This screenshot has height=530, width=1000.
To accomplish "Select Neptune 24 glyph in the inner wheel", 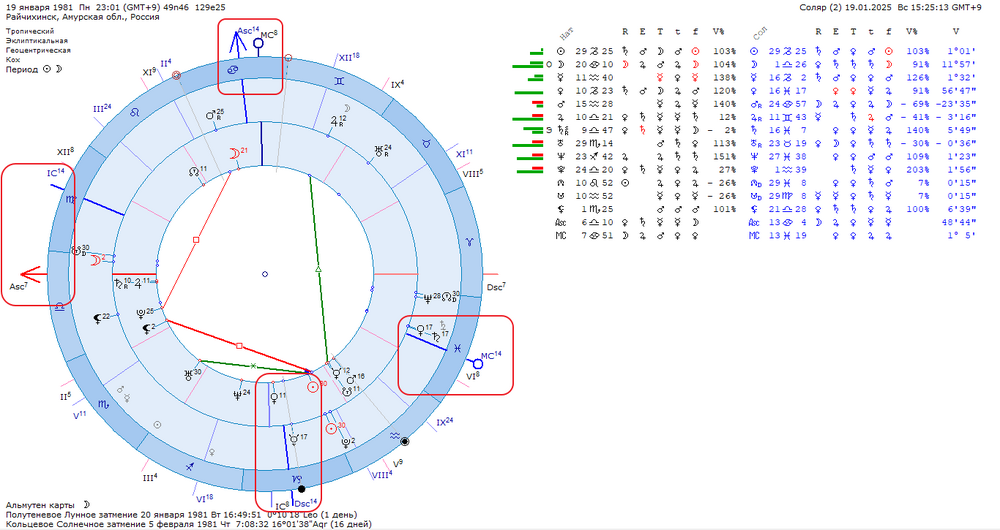I will coord(240,394).
